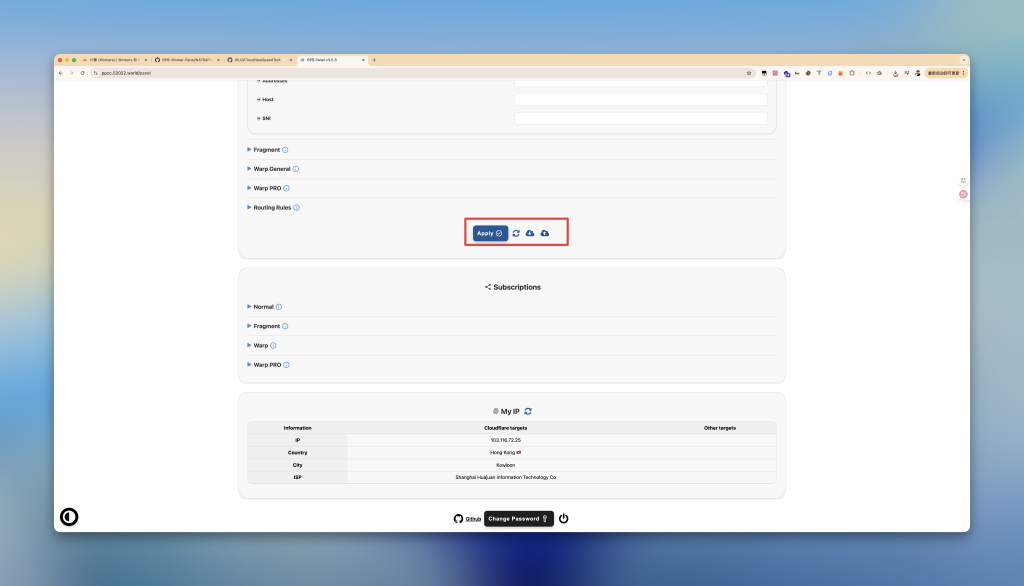Click the first cloud icon after Apply
Viewport: 1024px width, 586px height.
tap(530, 233)
